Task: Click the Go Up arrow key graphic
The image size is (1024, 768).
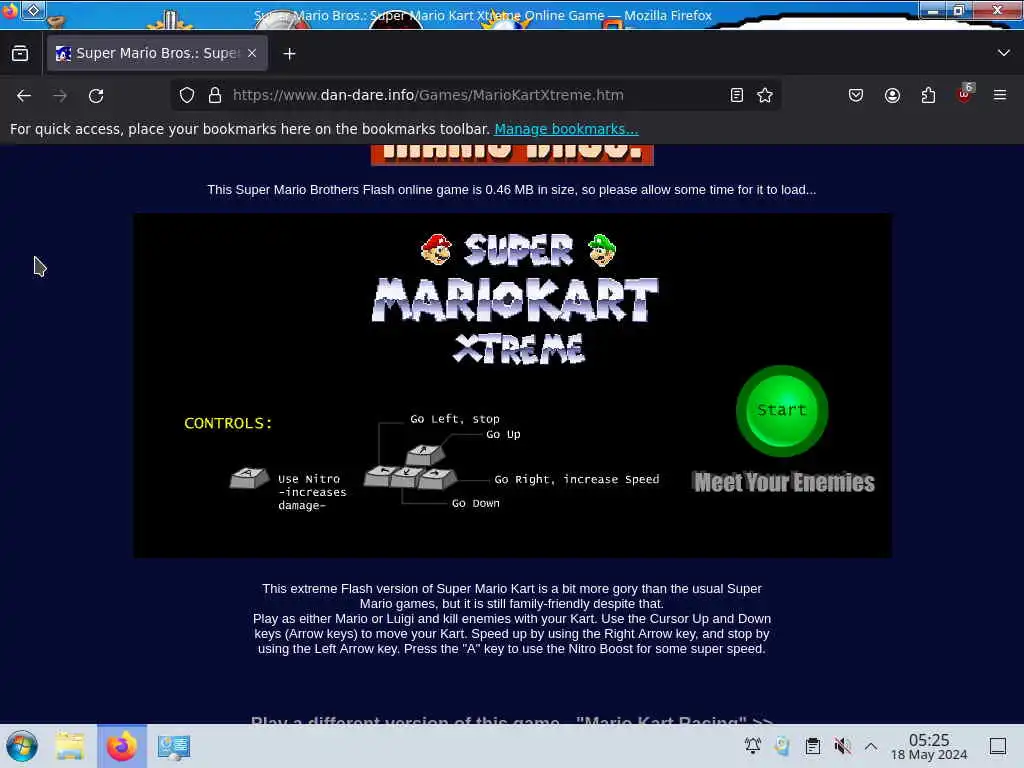Action: tap(425, 454)
